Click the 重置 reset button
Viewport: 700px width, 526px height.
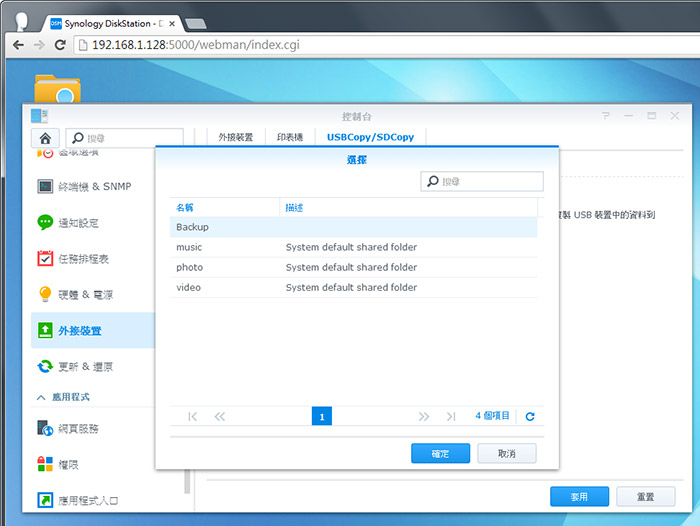(x=646, y=497)
